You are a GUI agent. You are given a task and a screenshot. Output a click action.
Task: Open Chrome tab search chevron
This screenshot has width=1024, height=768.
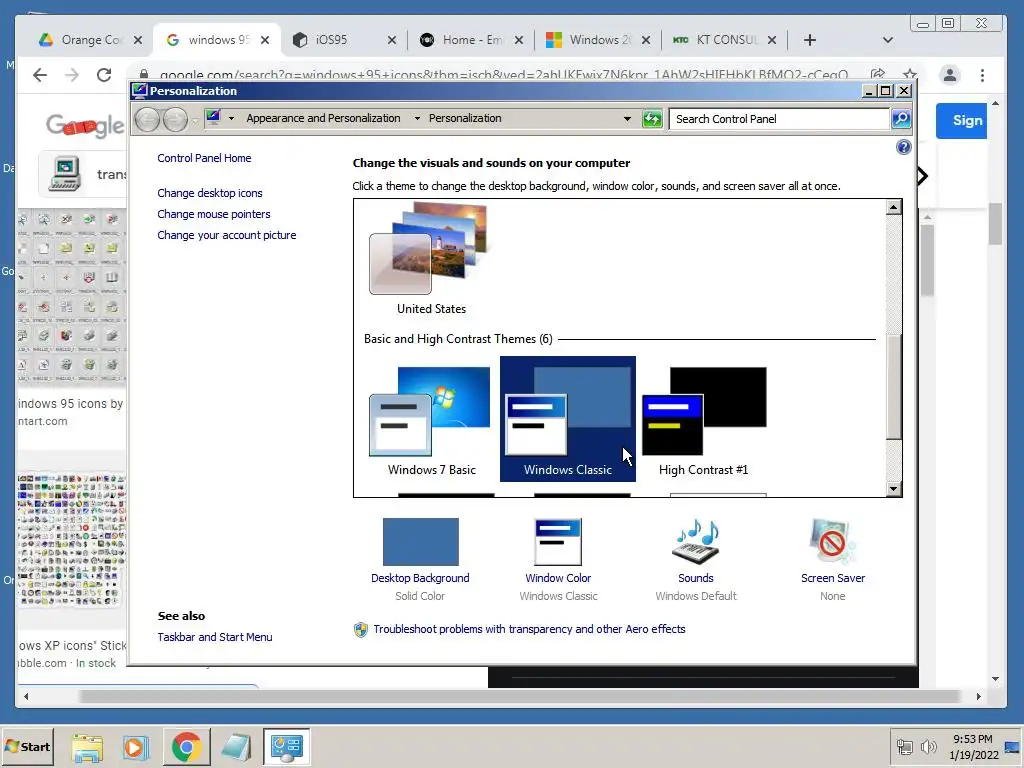[888, 40]
